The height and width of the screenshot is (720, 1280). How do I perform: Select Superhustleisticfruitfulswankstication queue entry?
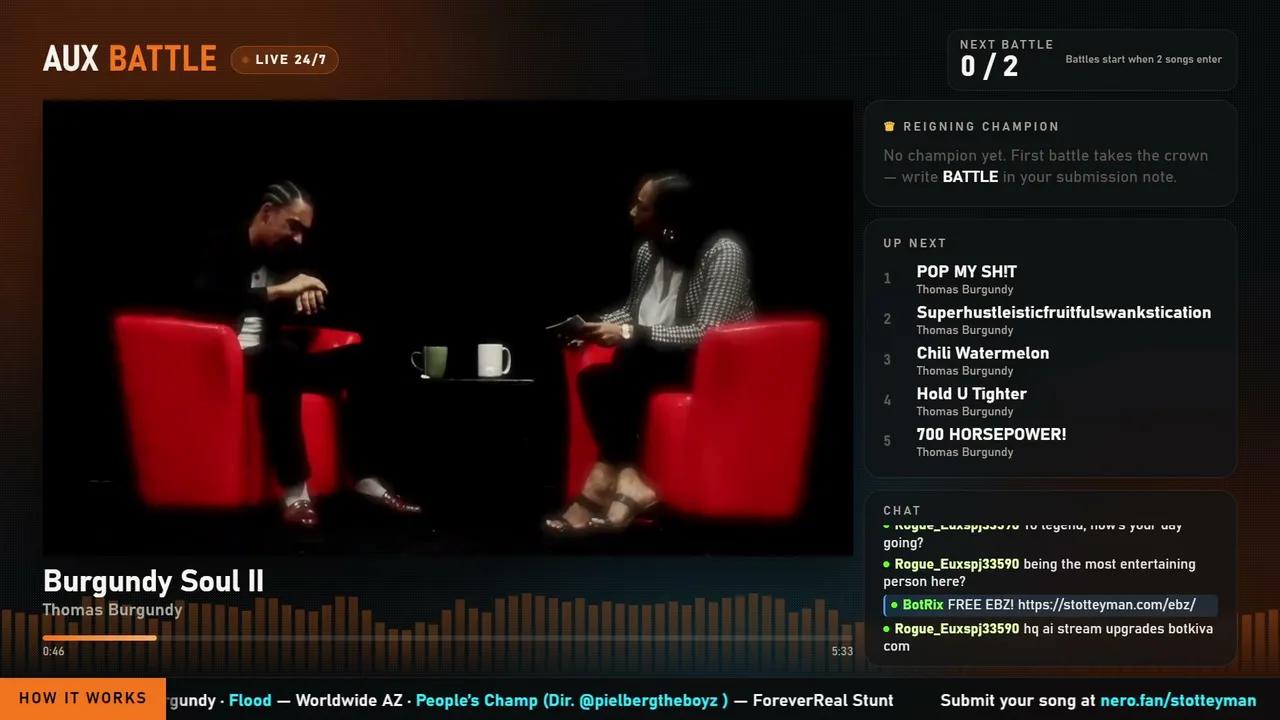tap(1050, 320)
